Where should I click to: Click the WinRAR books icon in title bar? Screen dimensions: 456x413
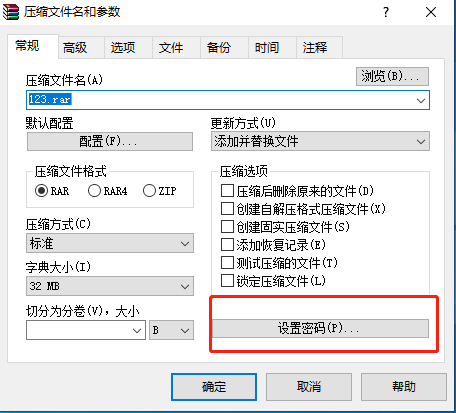tap(11, 12)
